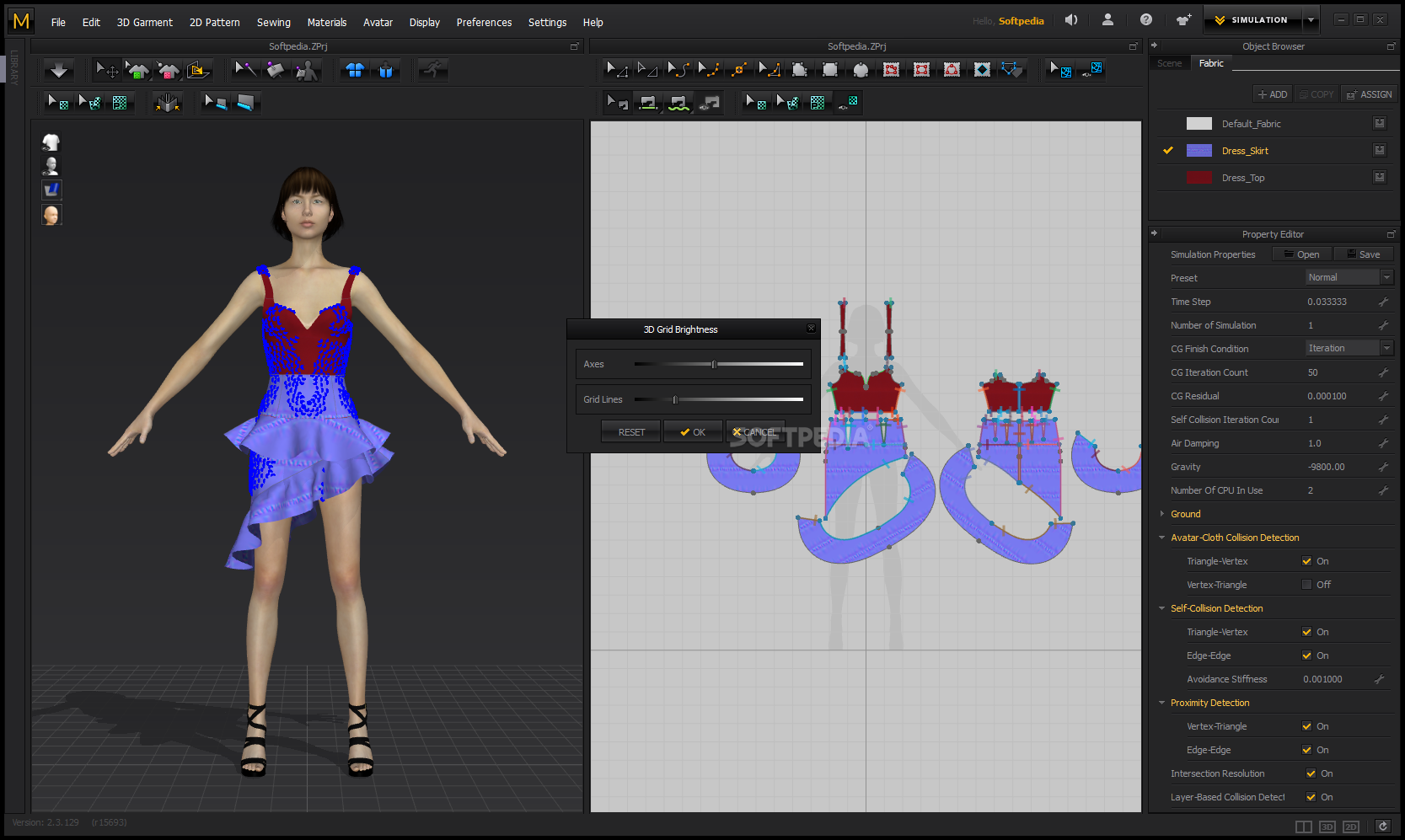1405x840 pixels.
Task: Click Open simulation properties button
Action: [x=1302, y=254]
